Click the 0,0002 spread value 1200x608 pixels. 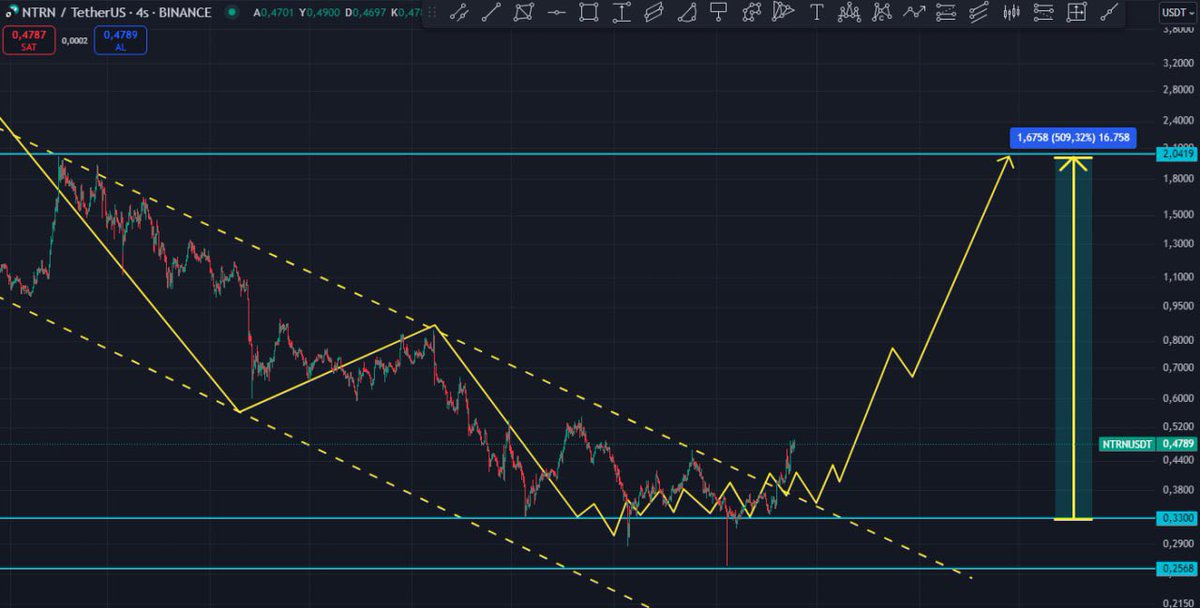coord(75,40)
